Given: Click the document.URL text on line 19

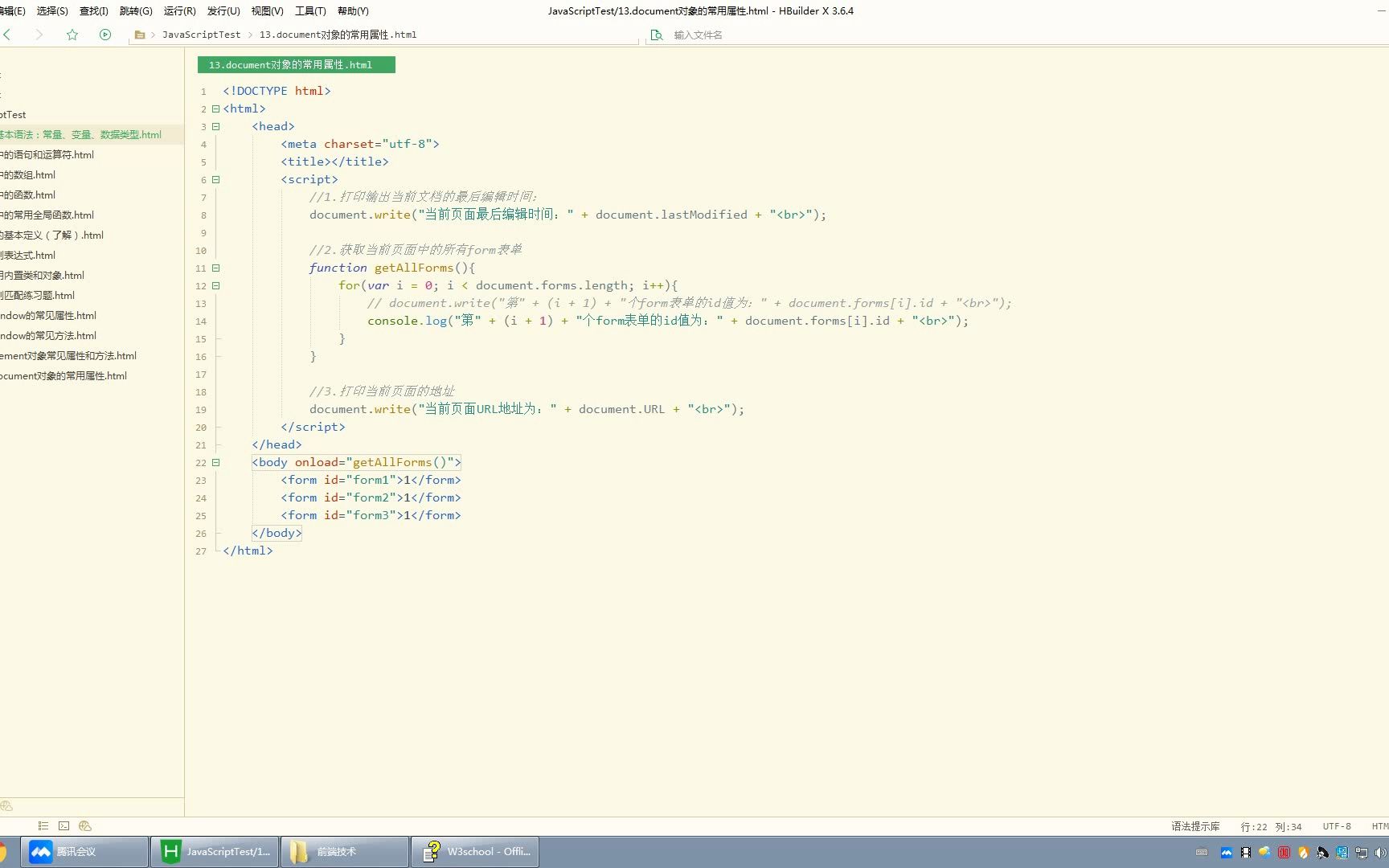Looking at the screenshot, I should point(621,409).
